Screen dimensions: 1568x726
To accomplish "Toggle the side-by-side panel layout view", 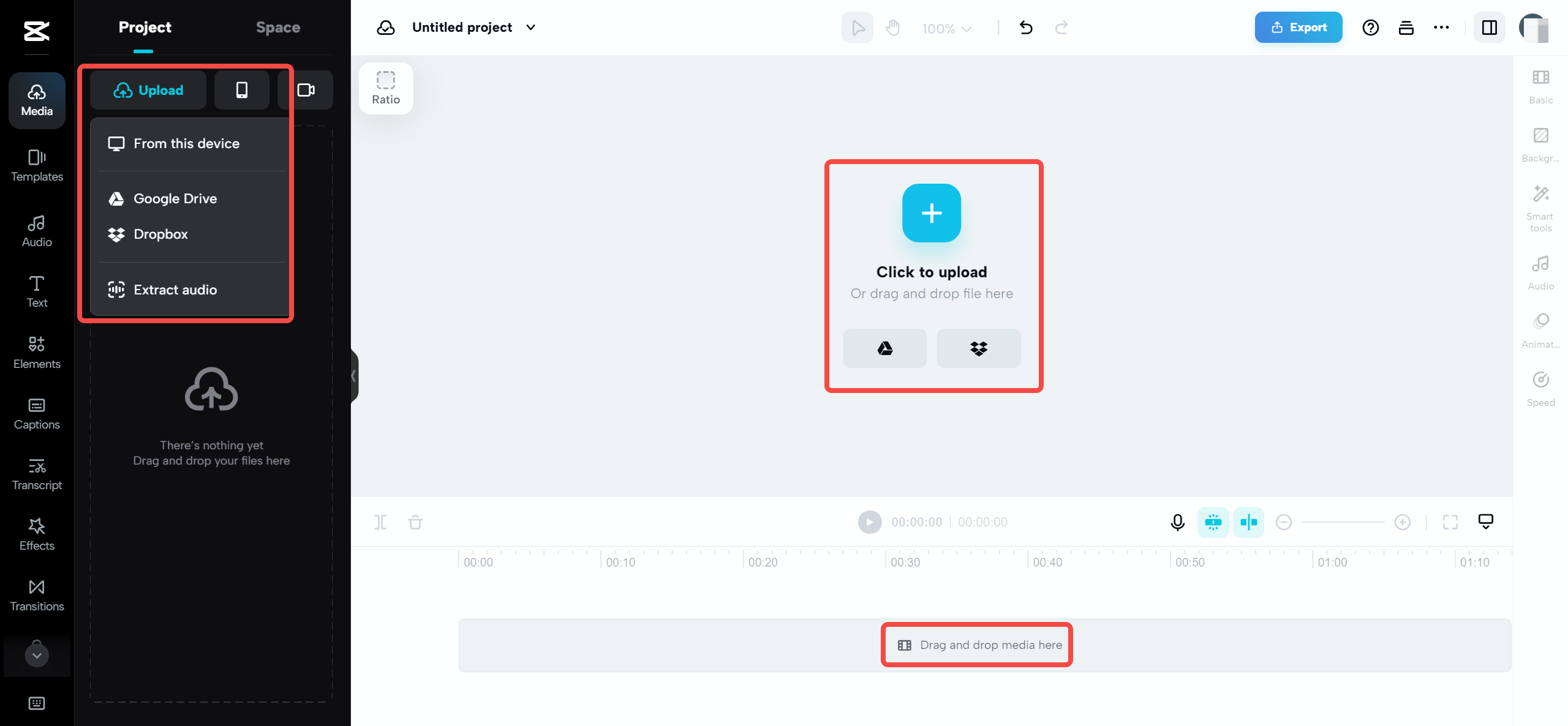I will click(1490, 27).
